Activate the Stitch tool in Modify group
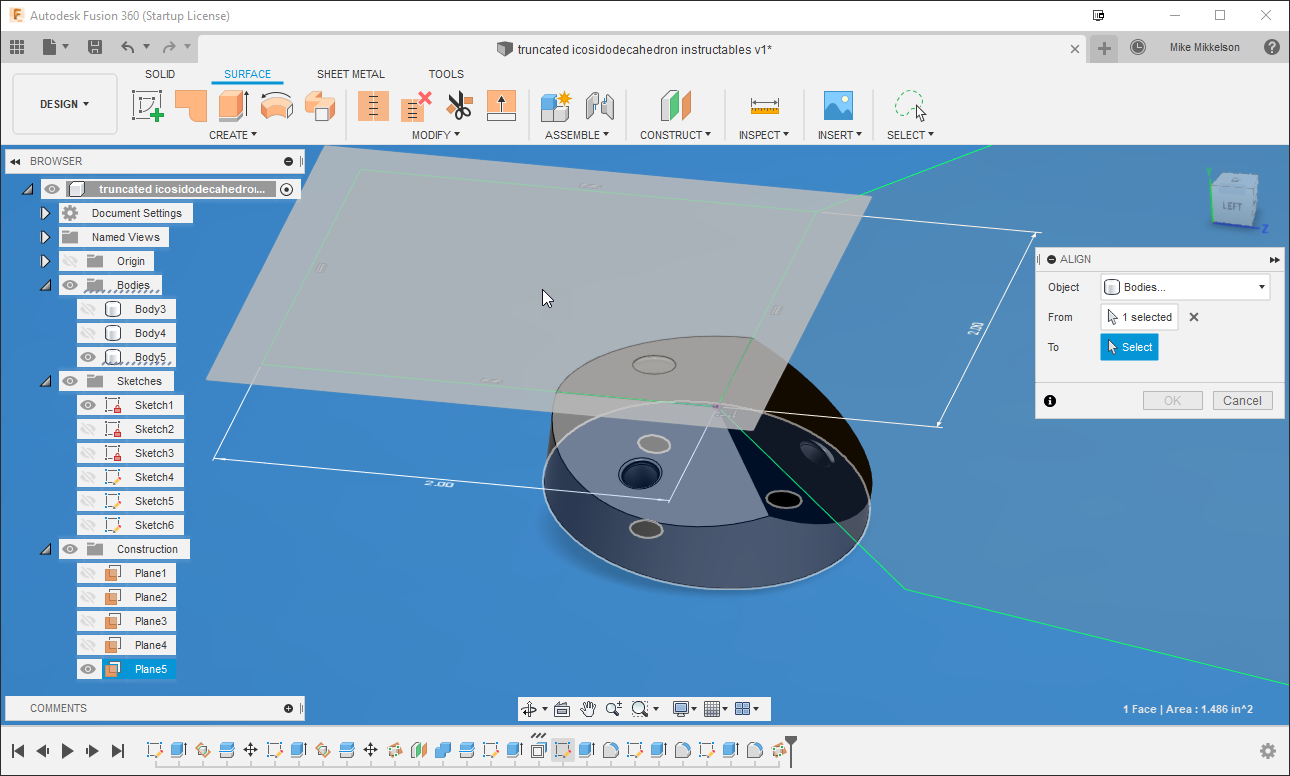Viewport: 1290px width, 776px height. coord(373,105)
